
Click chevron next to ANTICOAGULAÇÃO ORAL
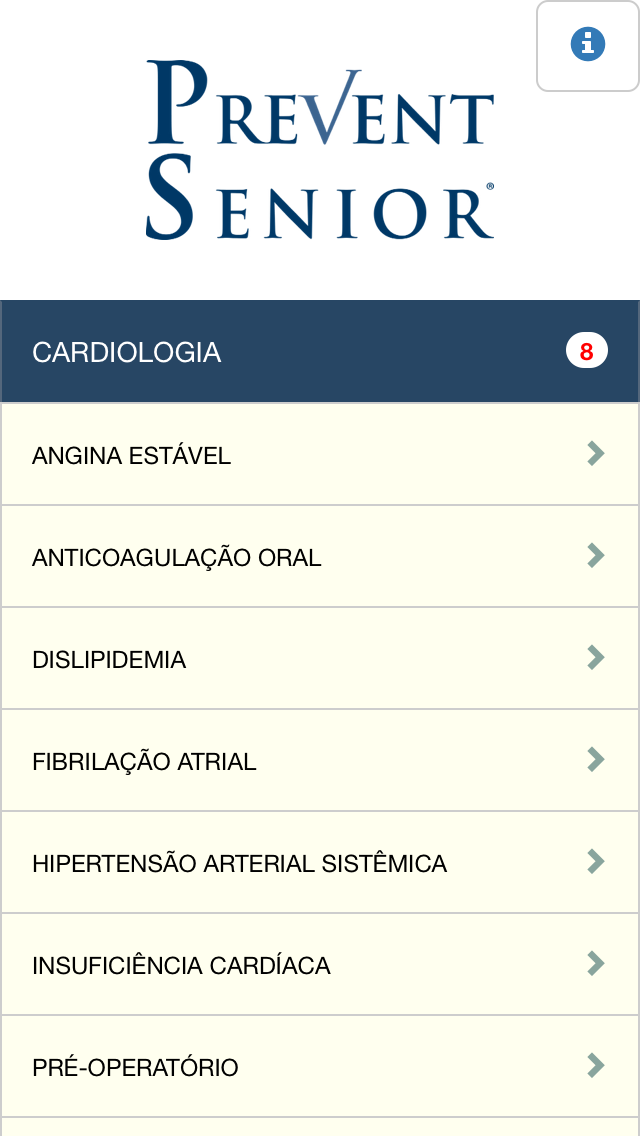pos(595,556)
